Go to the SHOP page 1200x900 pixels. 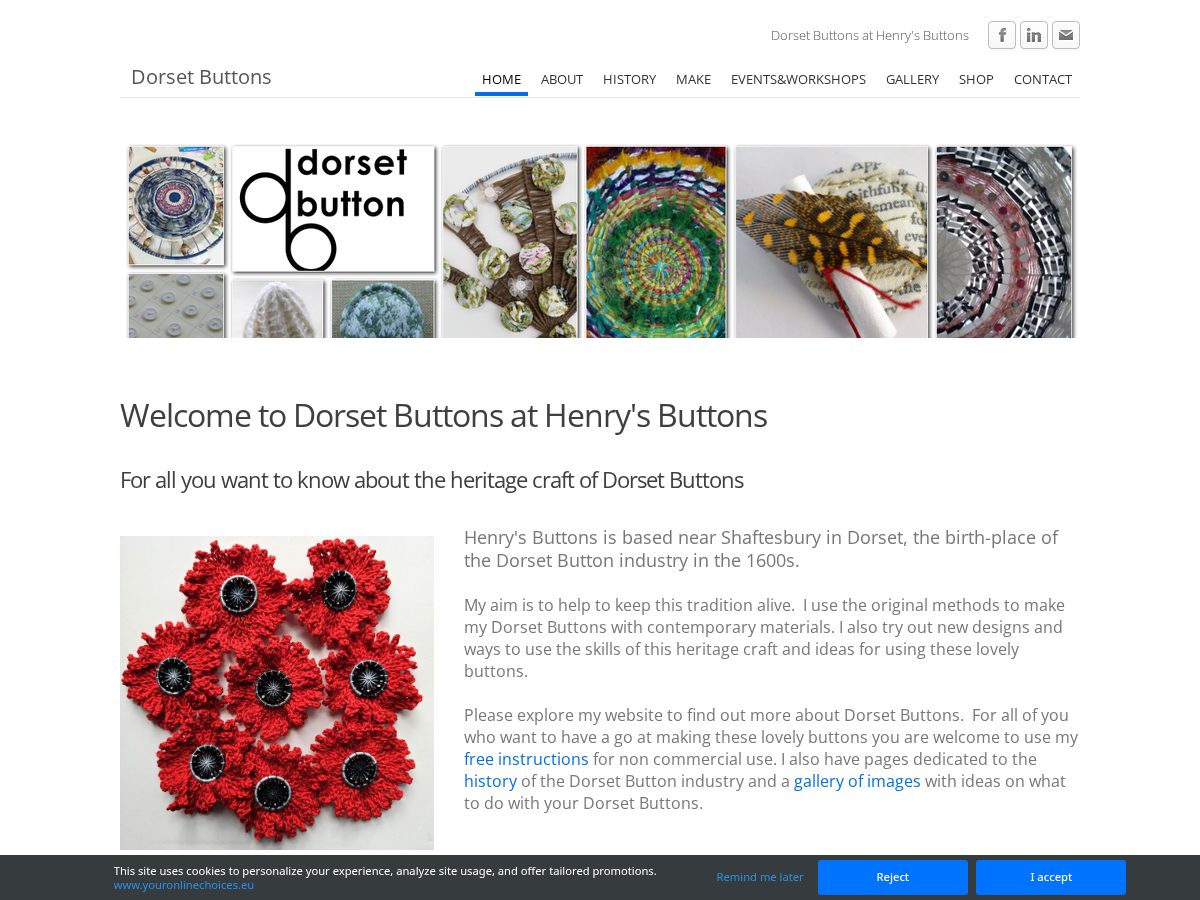click(x=976, y=79)
